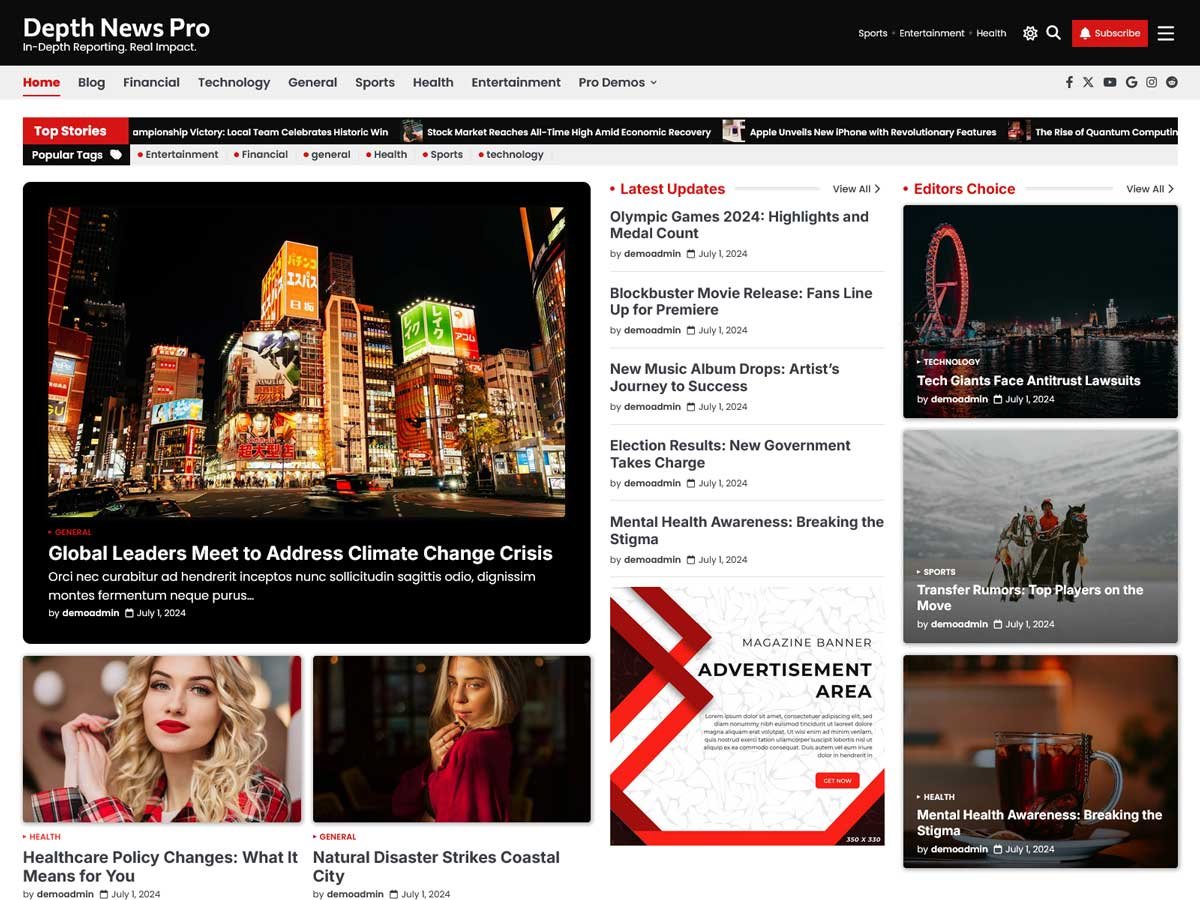Open the Google social icon
This screenshot has width=1200, height=900.
click(1131, 82)
